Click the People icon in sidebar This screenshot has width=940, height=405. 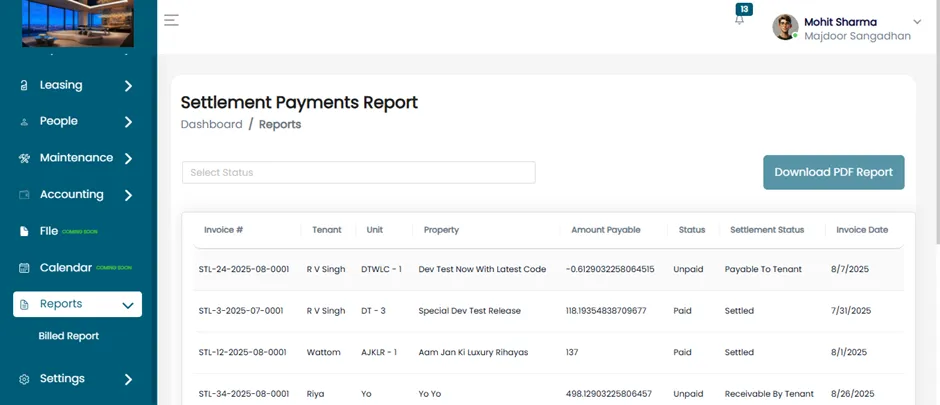[x=24, y=122]
